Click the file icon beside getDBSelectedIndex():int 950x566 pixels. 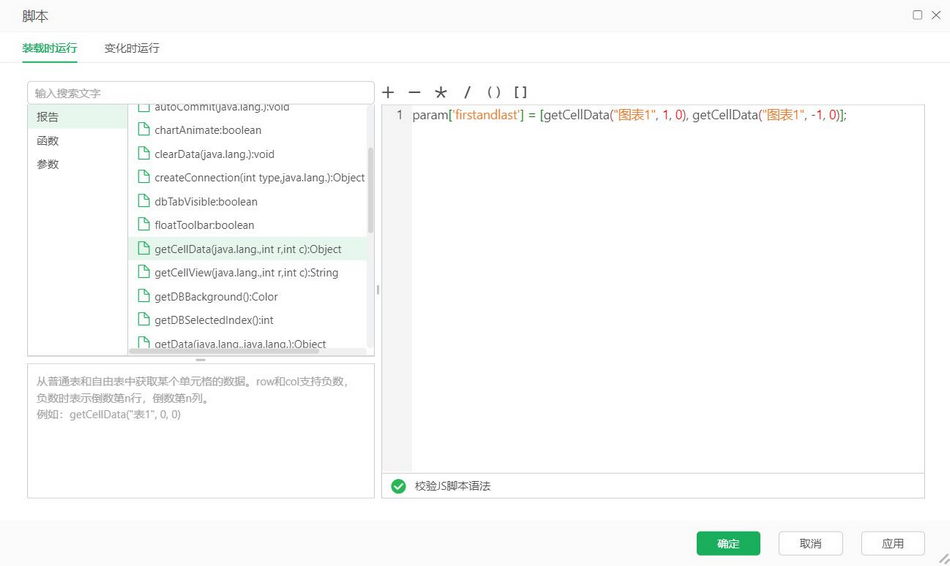[x=144, y=319]
